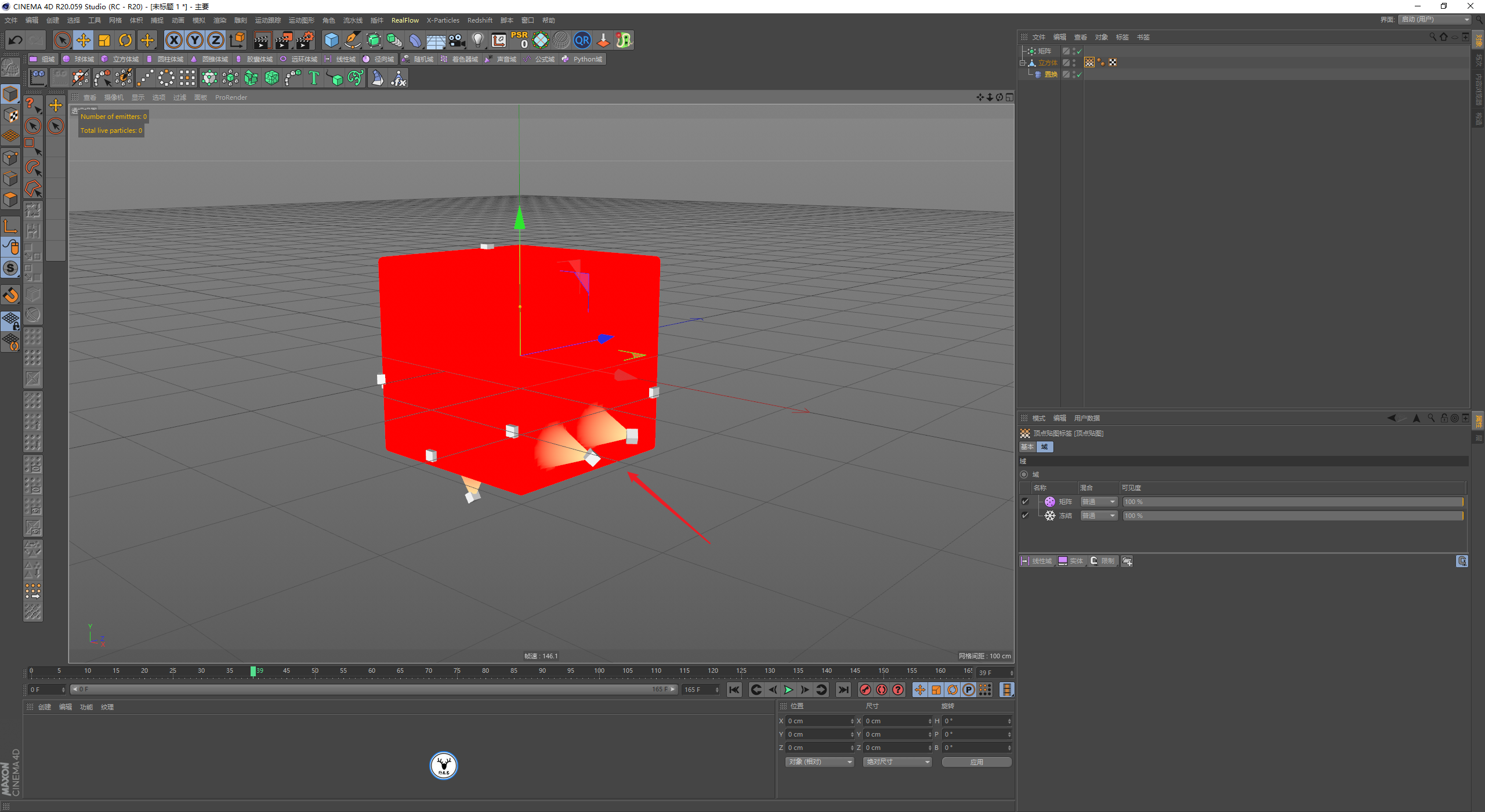Open the 对象 (相对) coordinate dropdown
Viewport: 1485px width, 812px height.
pyautogui.click(x=820, y=762)
